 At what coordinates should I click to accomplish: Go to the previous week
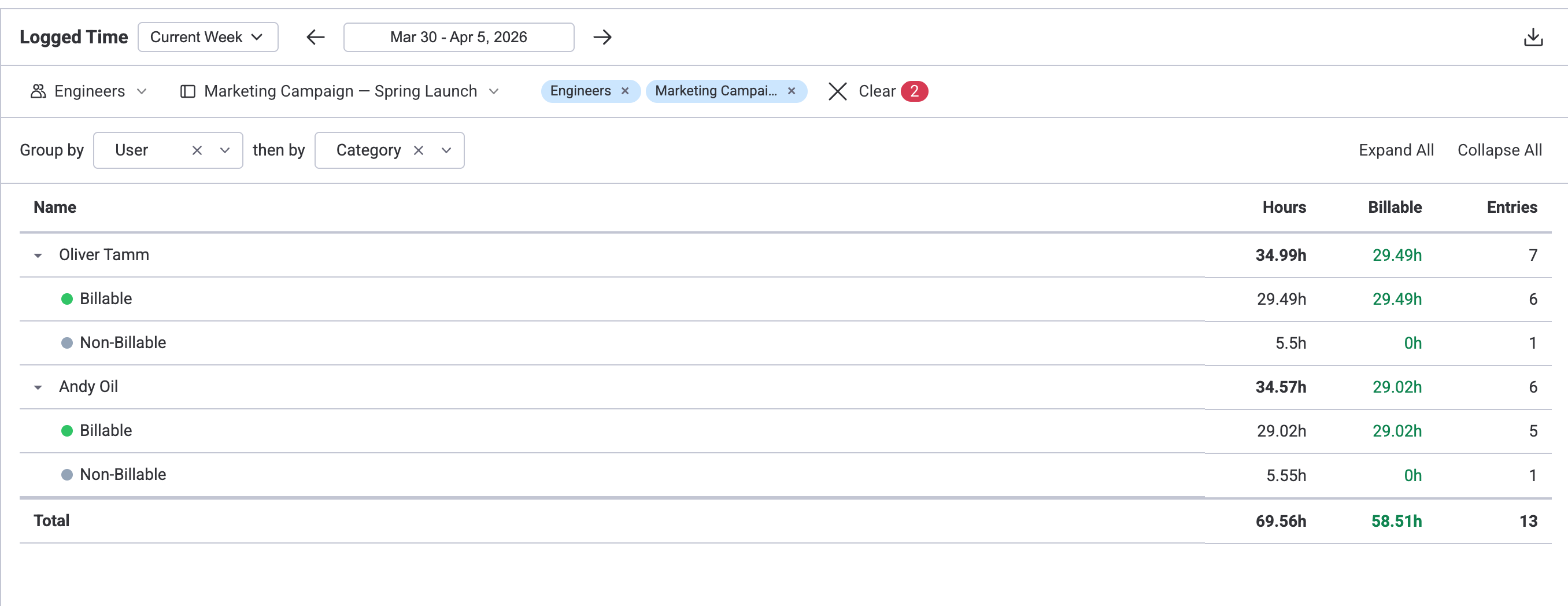coord(314,37)
